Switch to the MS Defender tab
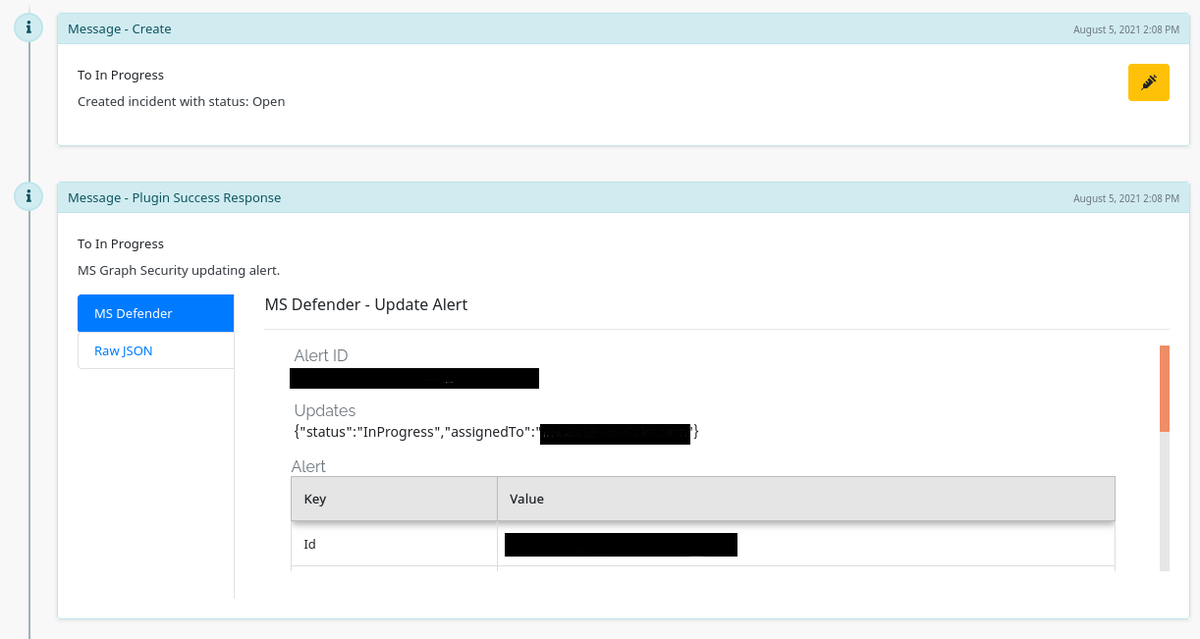This screenshot has height=639, width=1200. click(x=156, y=313)
